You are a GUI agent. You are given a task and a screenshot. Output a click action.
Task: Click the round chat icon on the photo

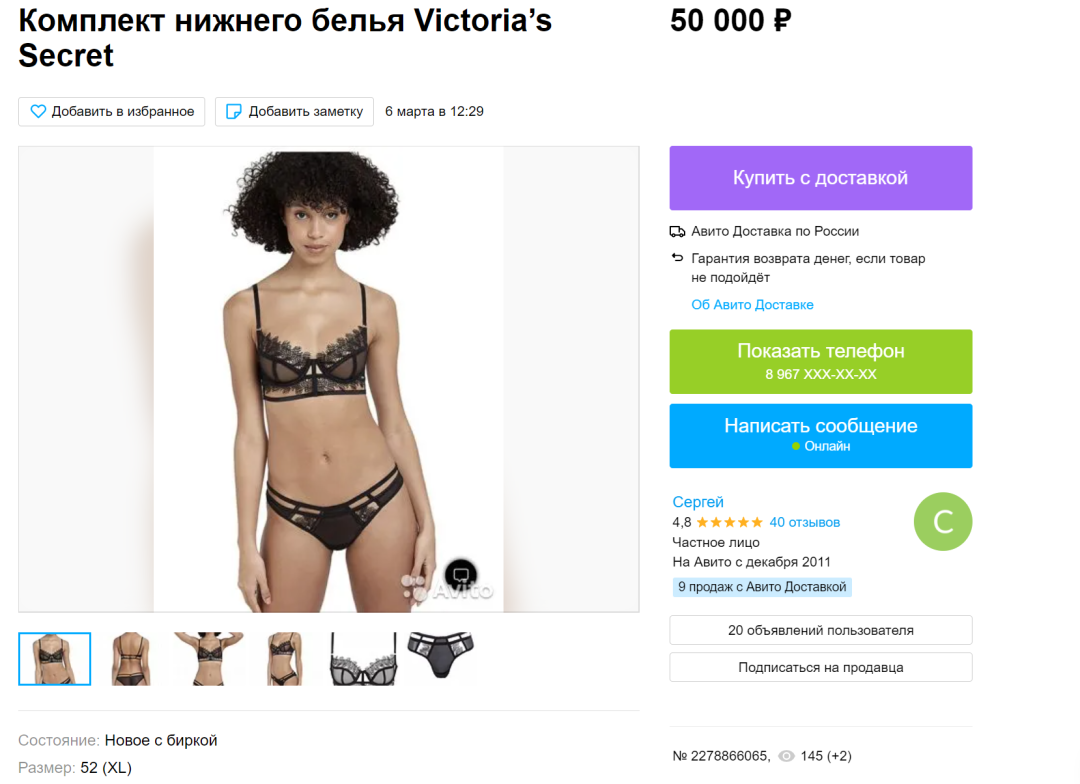(x=461, y=574)
